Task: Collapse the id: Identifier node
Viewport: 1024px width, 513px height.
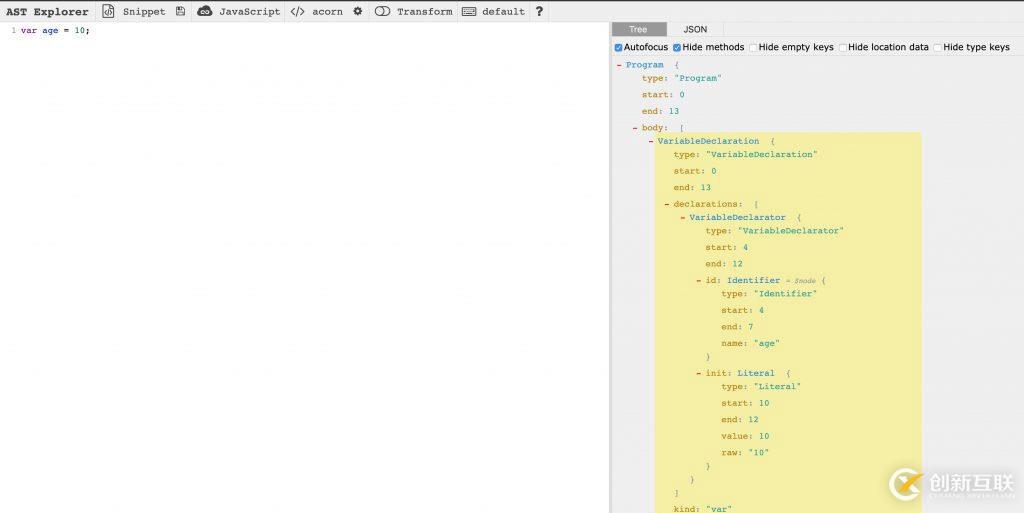Action: click(699, 281)
